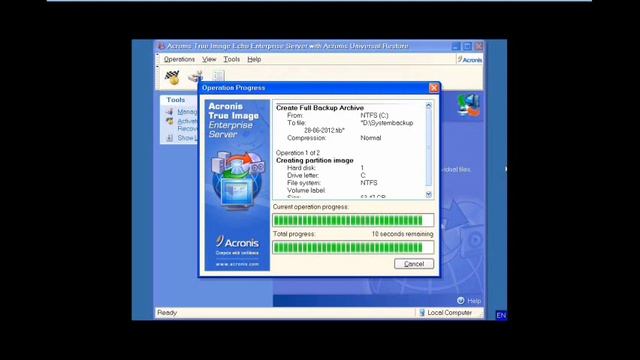640x360 pixels.
Task: Open the Tools menu
Action: [231, 59]
